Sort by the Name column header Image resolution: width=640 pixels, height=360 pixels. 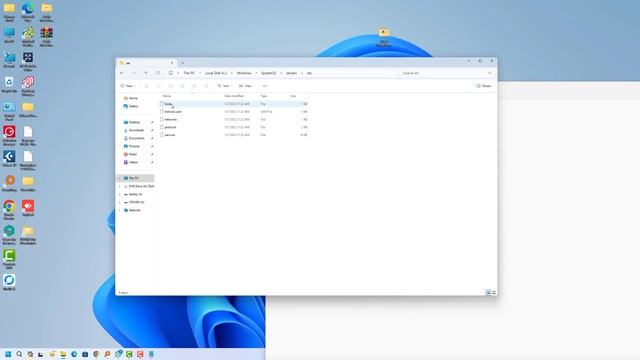[x=167, y=96]
